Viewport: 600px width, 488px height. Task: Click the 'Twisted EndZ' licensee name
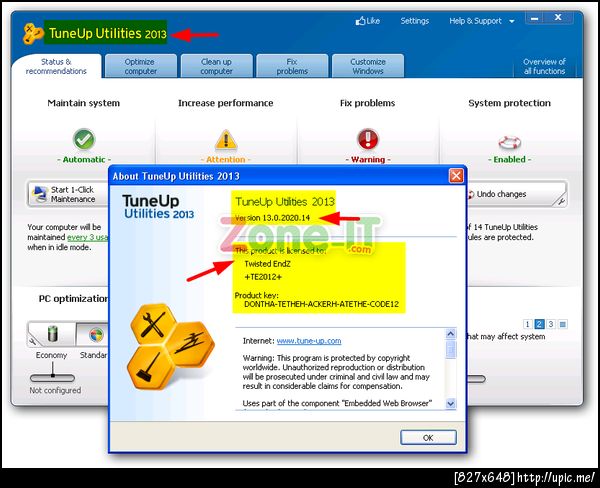pos(267,264)
